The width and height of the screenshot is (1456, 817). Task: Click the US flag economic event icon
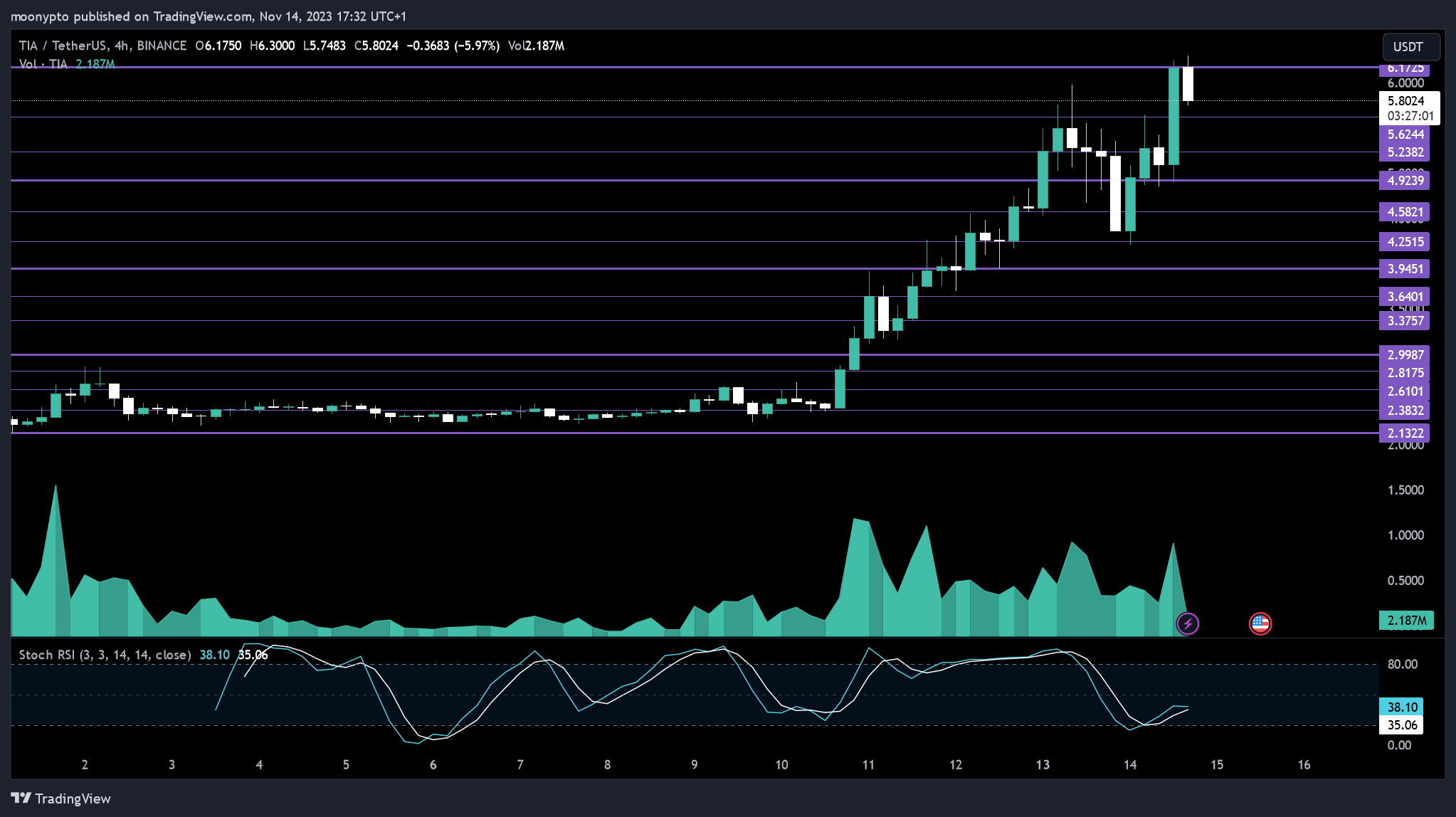pyautogui.click(x=1260, y=624)
